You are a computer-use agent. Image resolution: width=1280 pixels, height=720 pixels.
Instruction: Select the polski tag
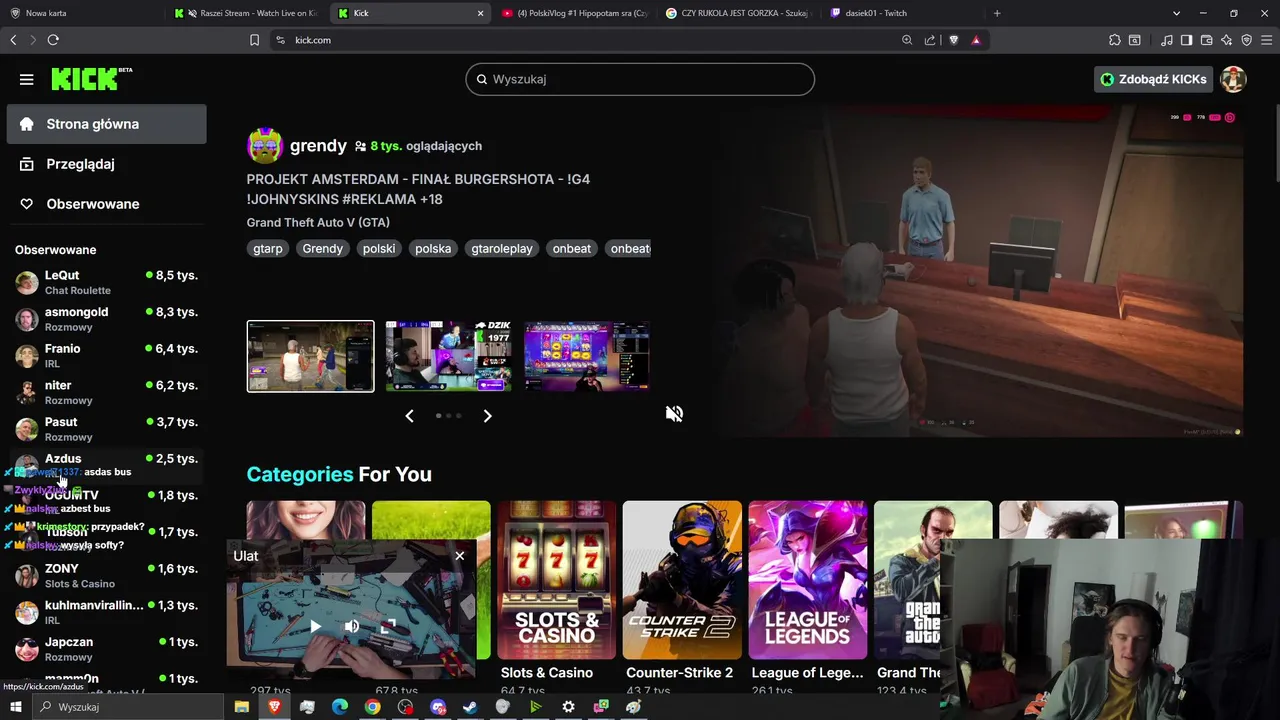click(379, 248)
